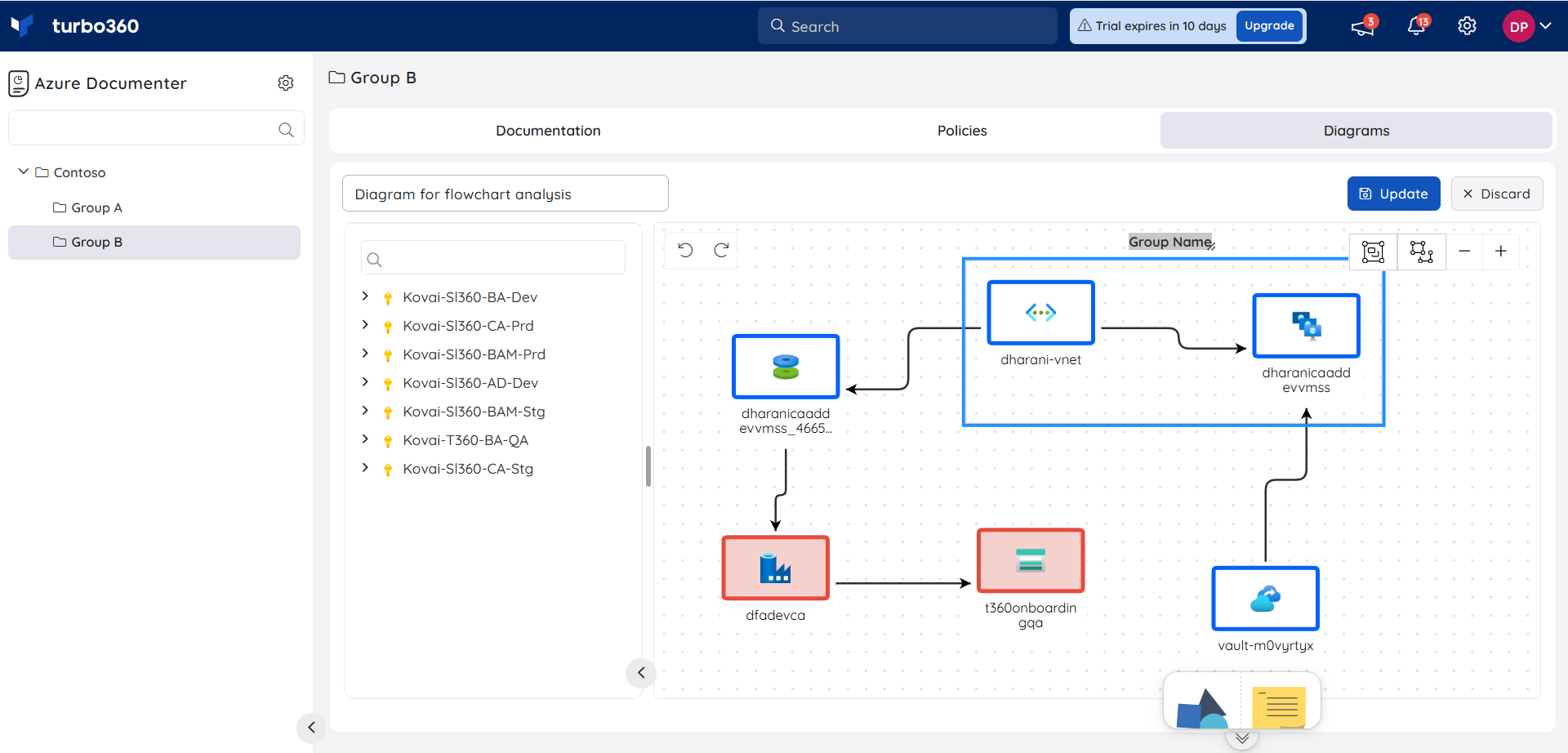Select Group B in the tree
Screen dimensions: 1568x753
[x=154, y=243]
